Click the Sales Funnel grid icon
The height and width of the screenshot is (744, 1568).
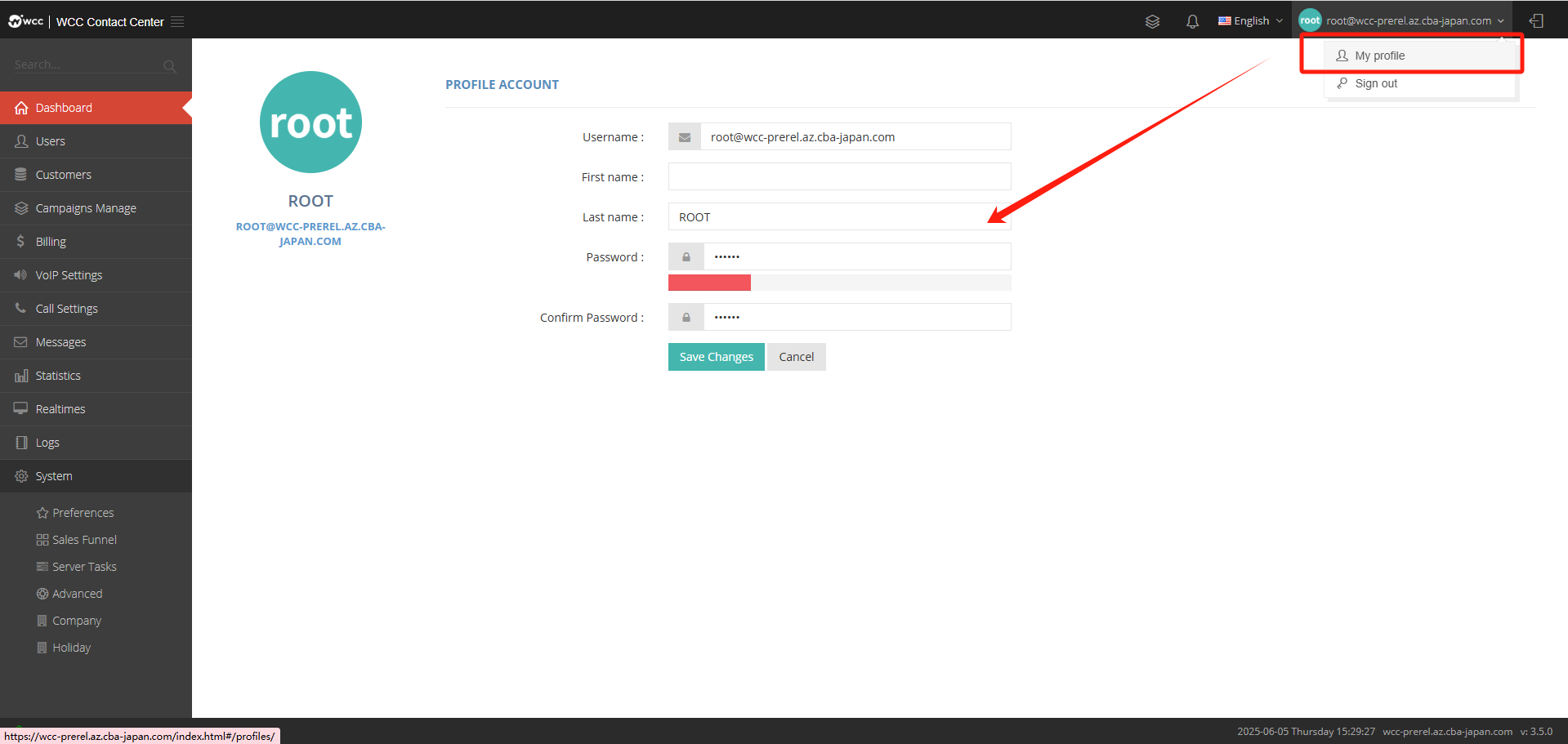(x=42, y=540)
